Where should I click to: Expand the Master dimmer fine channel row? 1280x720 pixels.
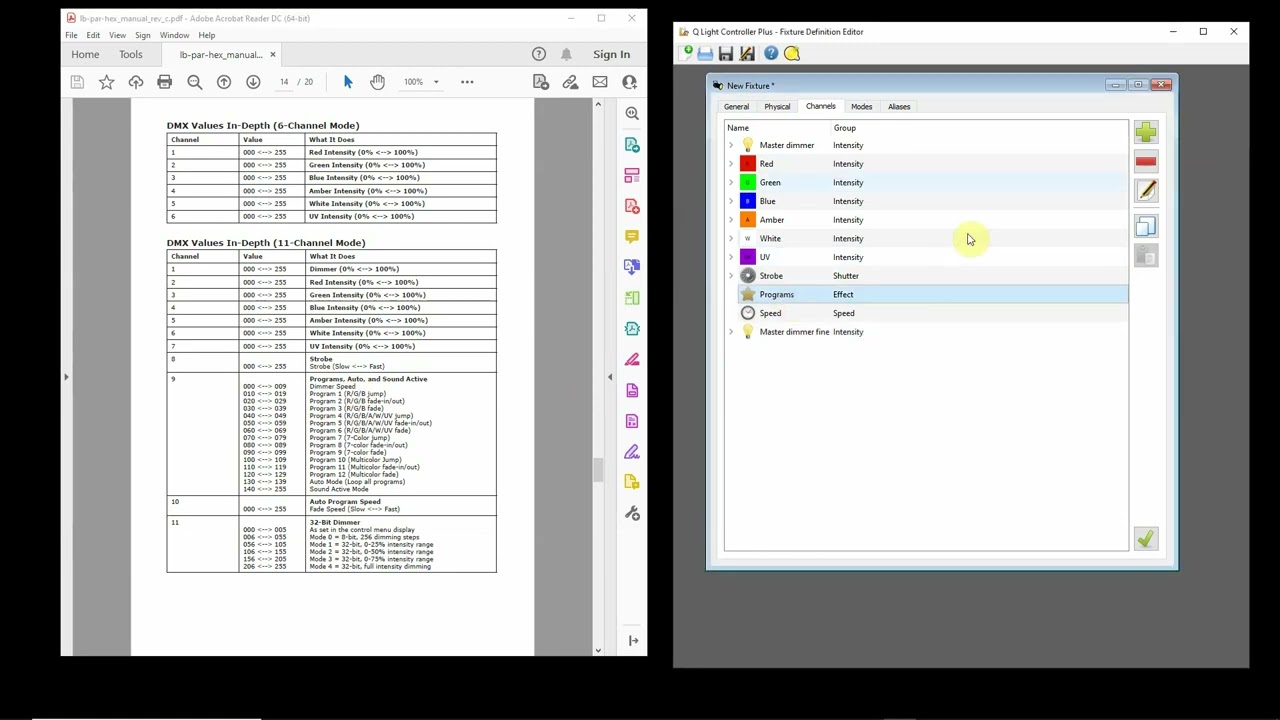click(x=731, y=332)
